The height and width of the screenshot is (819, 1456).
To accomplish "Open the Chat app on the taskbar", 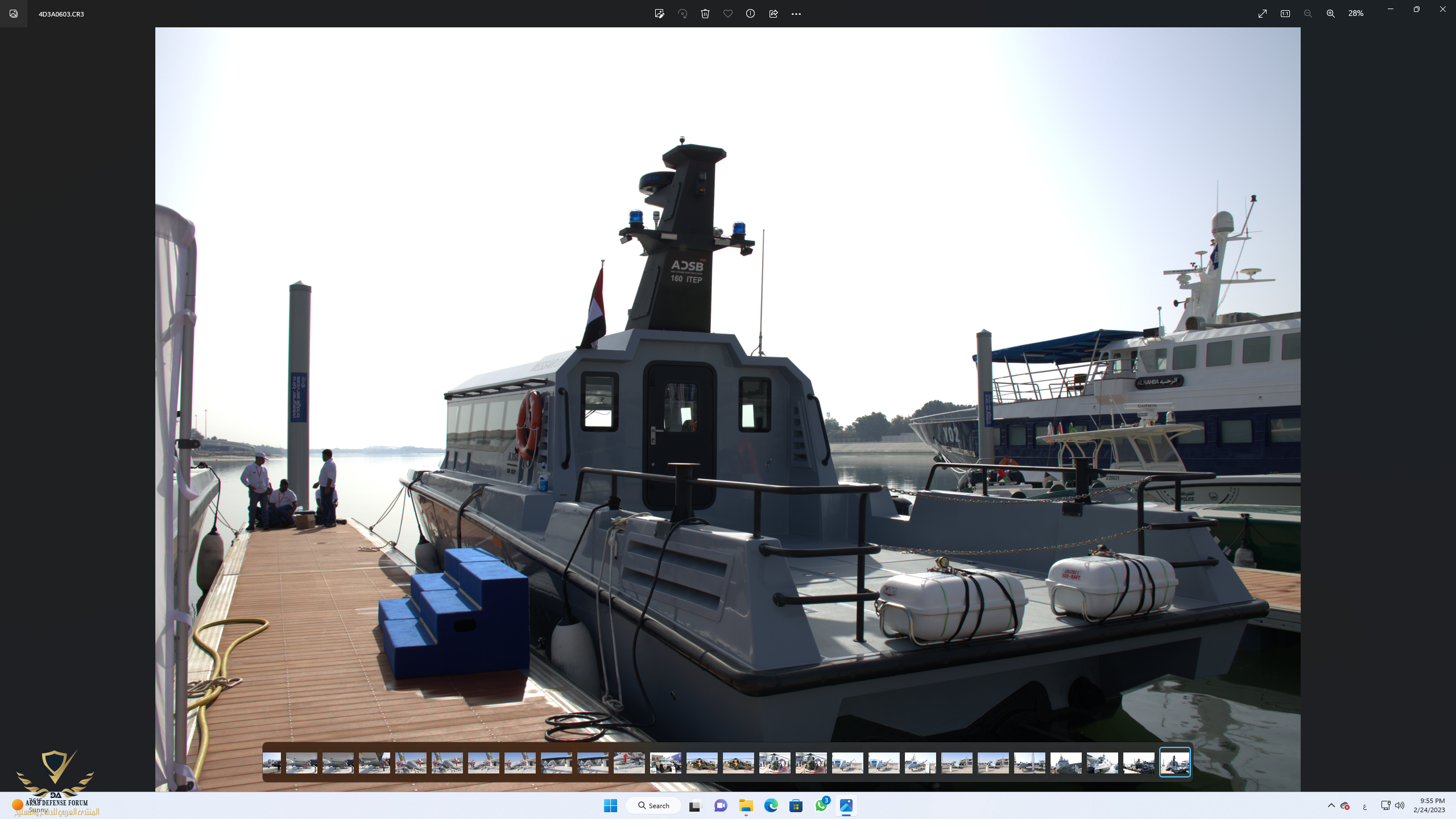I will pos(721,805).
